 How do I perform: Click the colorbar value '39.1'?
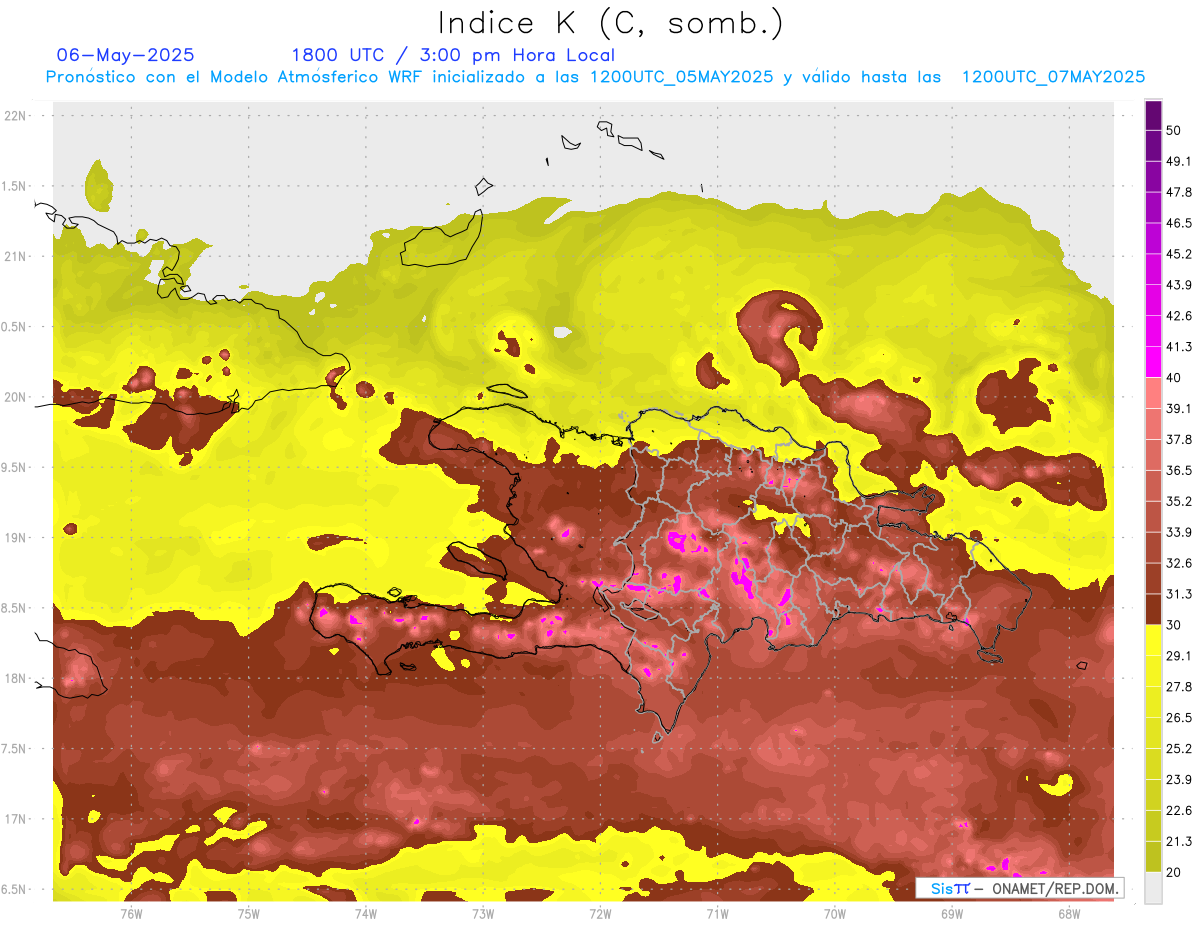click(x=1178, y=409)
